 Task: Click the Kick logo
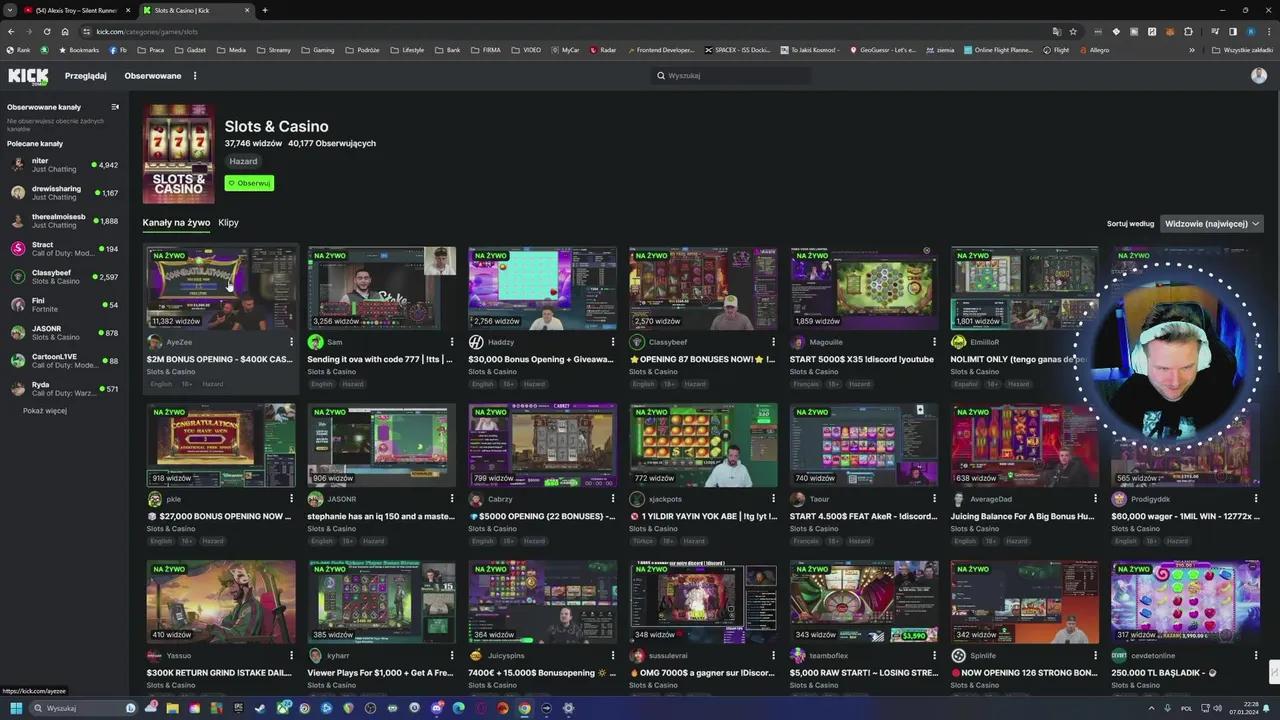point(28,76)
